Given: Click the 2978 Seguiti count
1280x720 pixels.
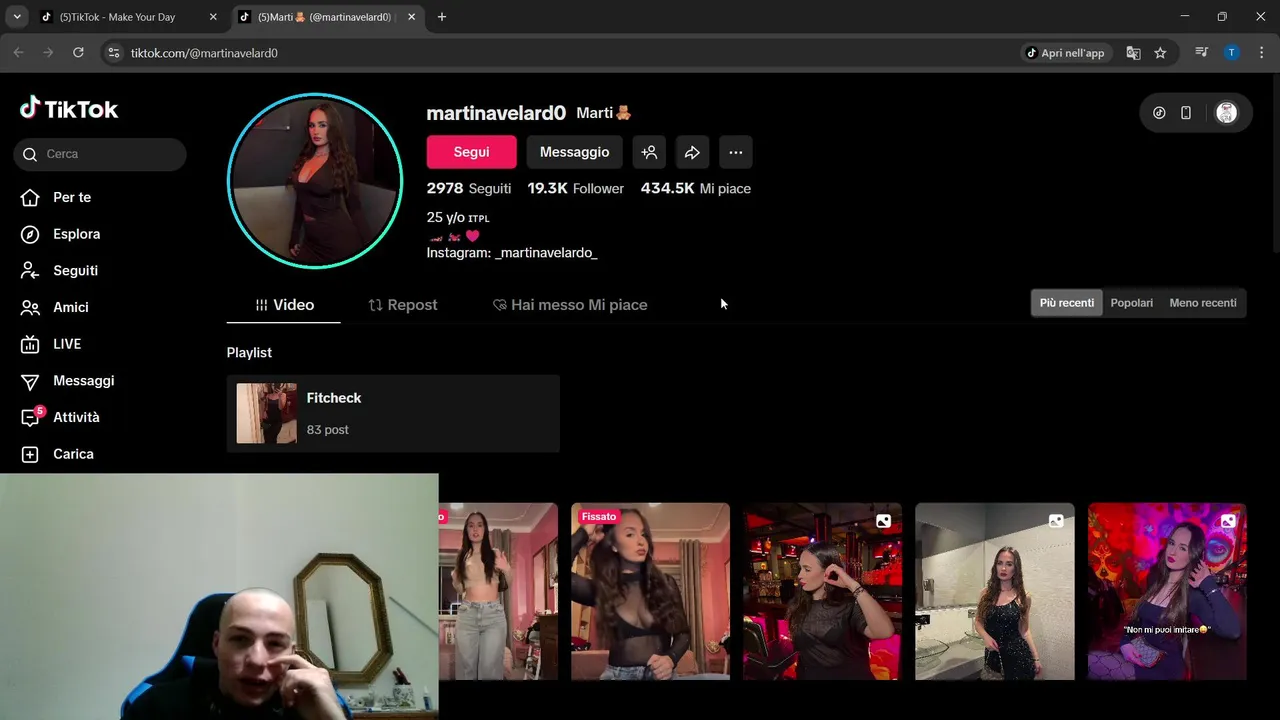Looking at the screenshot, I should click(x=469, y=188).
